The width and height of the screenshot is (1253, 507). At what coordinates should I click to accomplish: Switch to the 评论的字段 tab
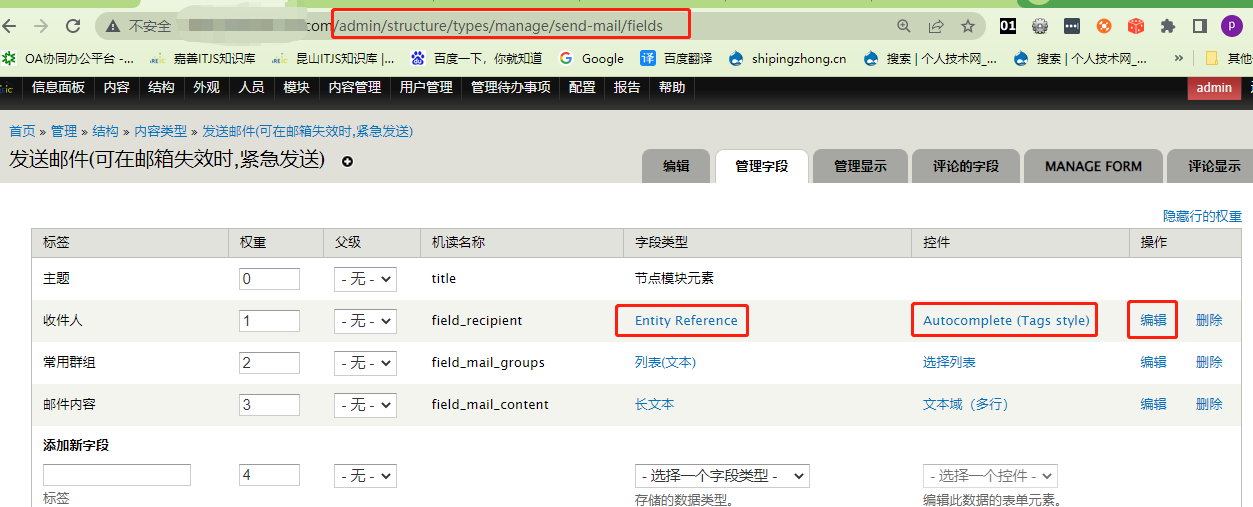click(x=966, y=166)
